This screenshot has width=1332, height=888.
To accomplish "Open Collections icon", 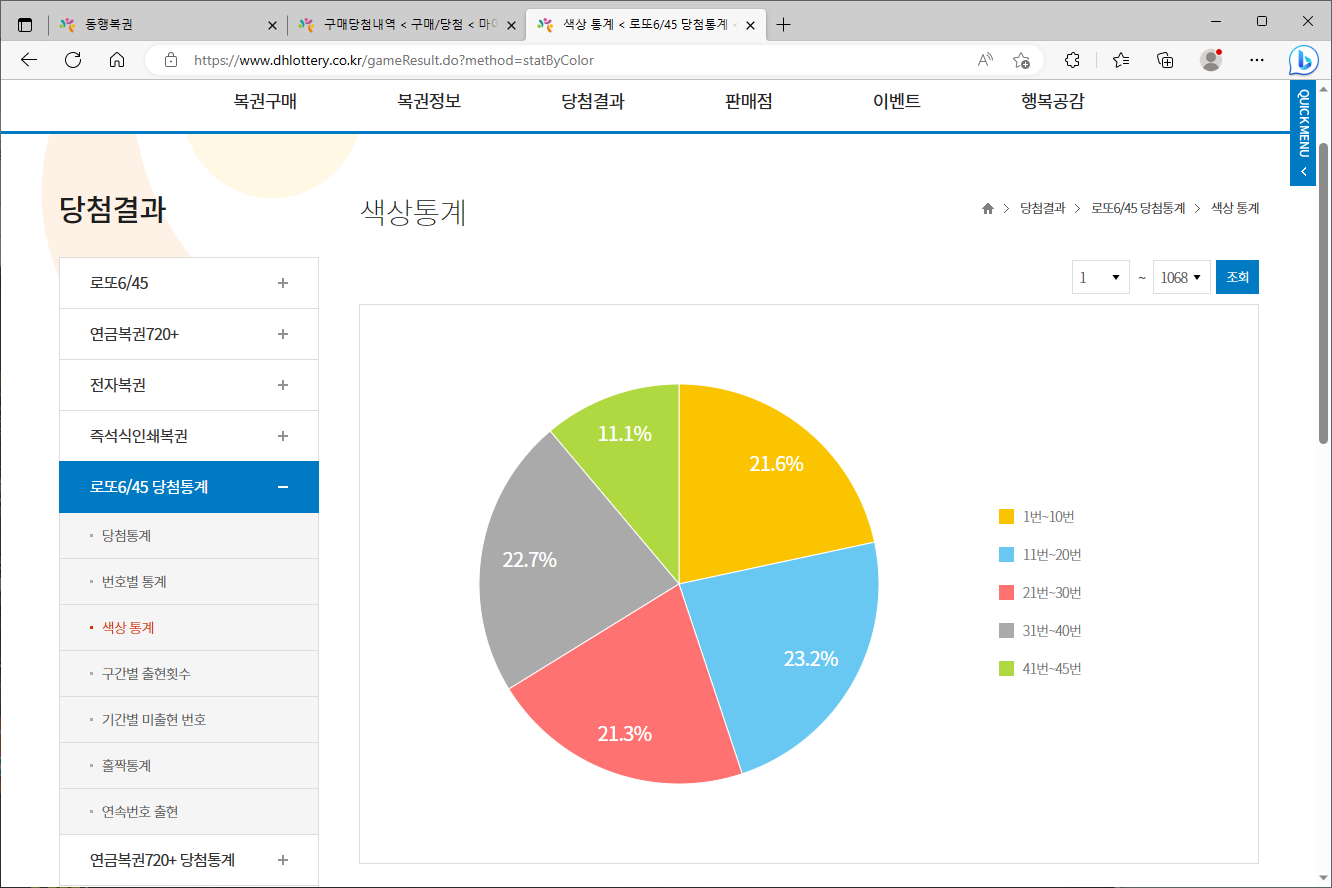I will [1165, 60].
